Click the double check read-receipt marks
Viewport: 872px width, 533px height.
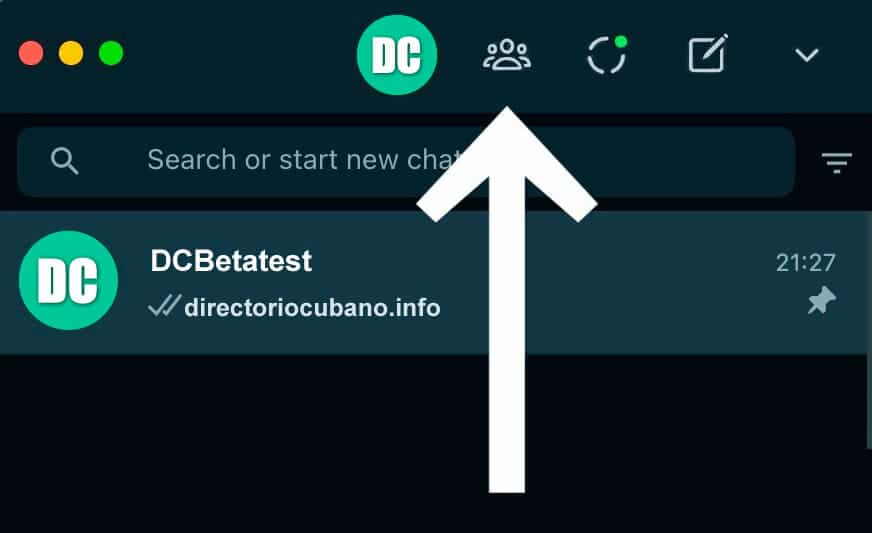(x=165, y=306)
